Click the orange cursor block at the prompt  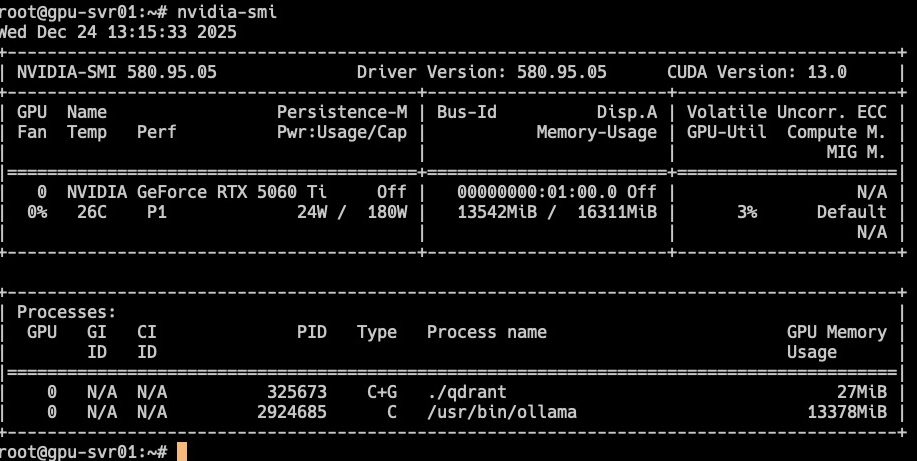(x=181, y=452)
